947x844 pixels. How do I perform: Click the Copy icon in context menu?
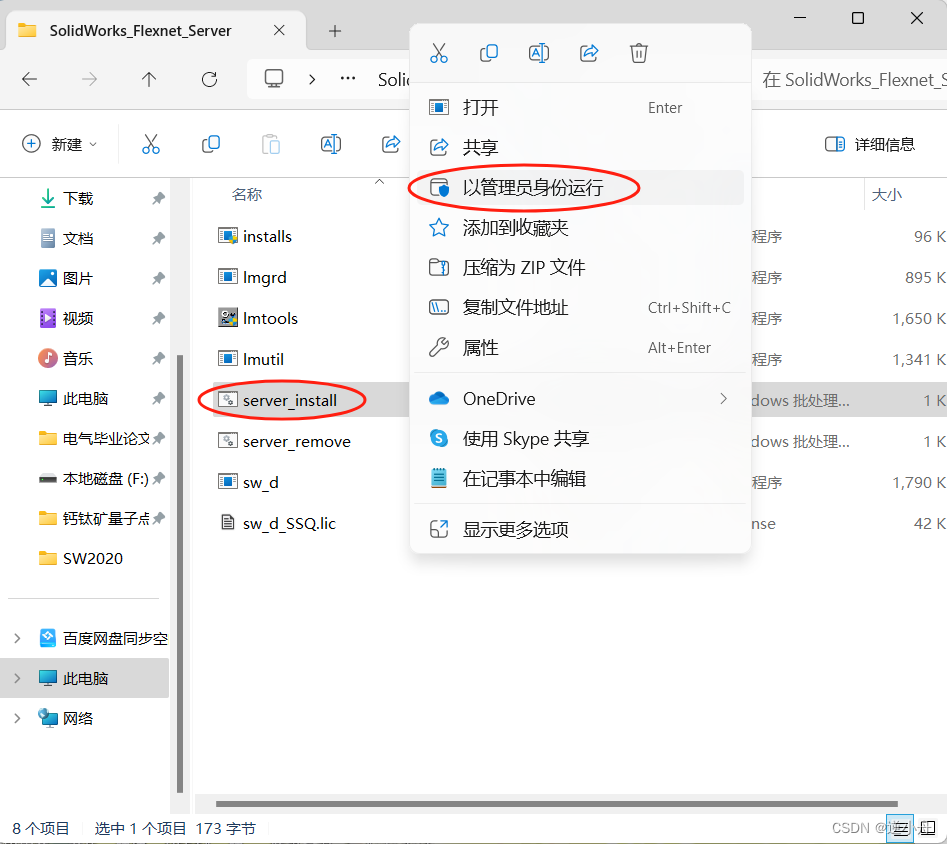coord(489,53)
